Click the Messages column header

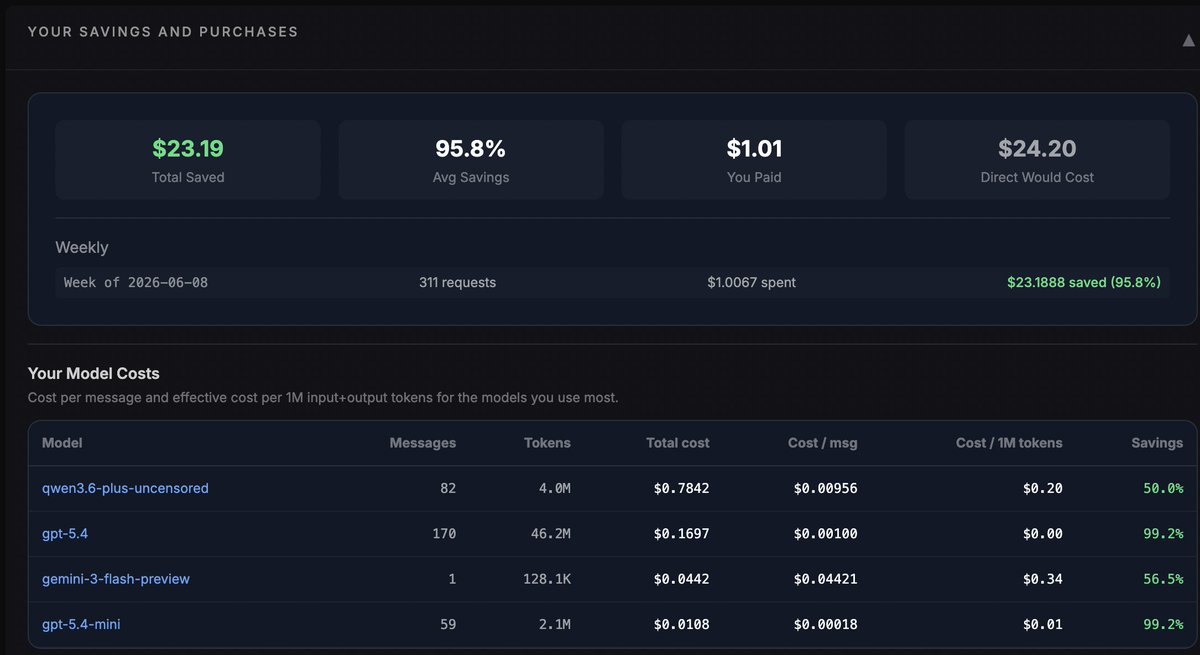point(423,443)
